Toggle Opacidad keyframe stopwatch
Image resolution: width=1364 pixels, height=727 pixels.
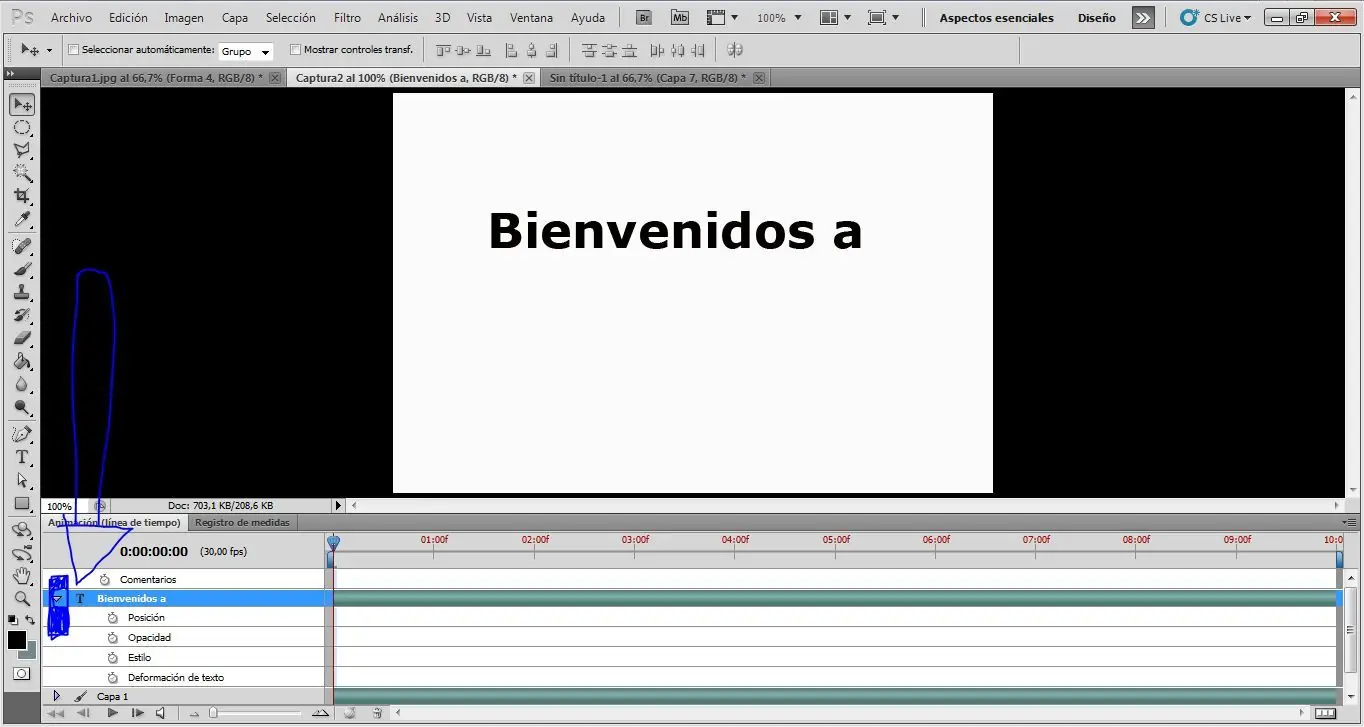pyautogui.click(x=113, y=638)
